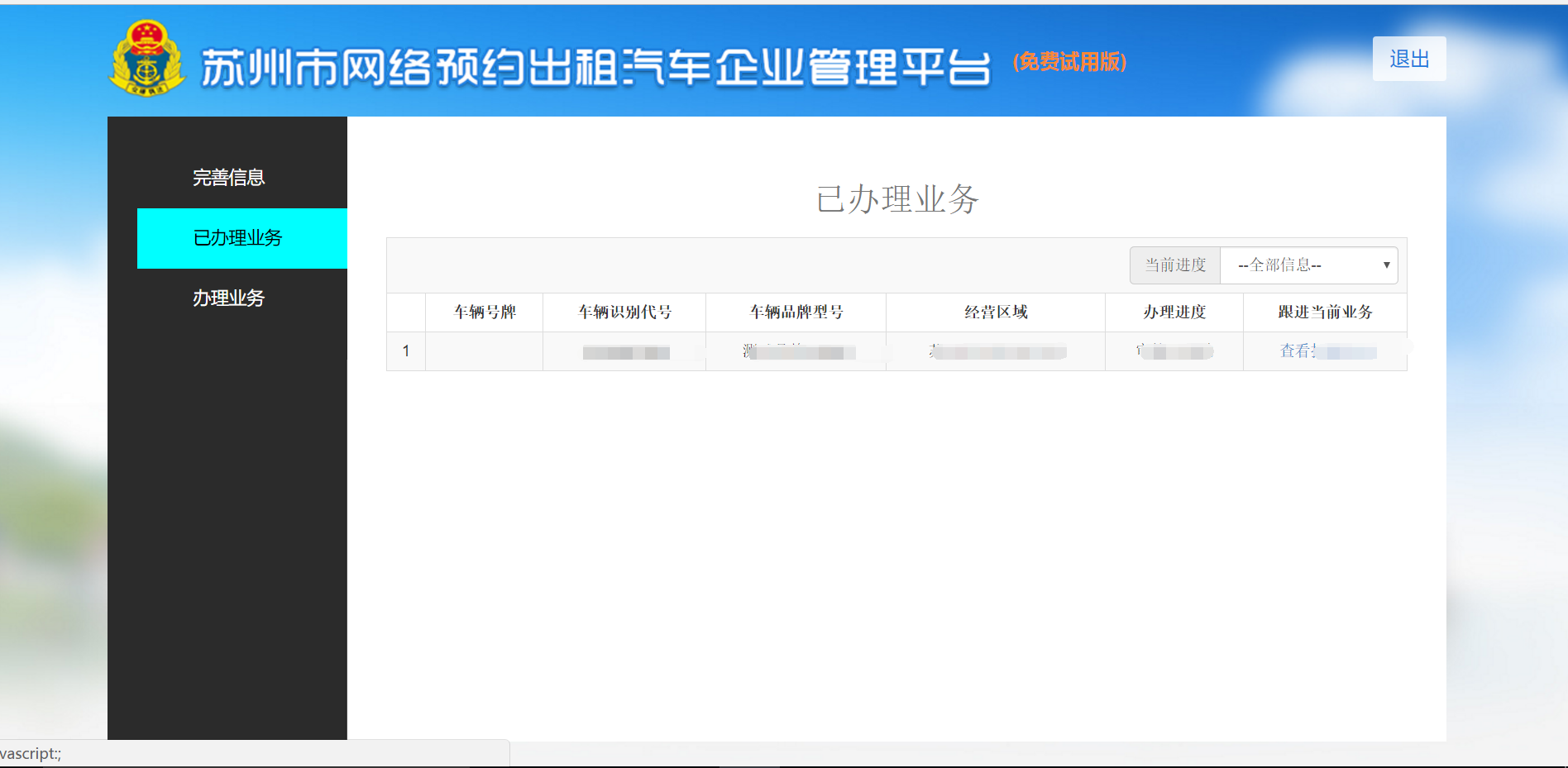This screenshot has height=768, width=1568.
Task: Click the 办理进度 column header
Action: pyautogui.click(x=1174, y=312)
